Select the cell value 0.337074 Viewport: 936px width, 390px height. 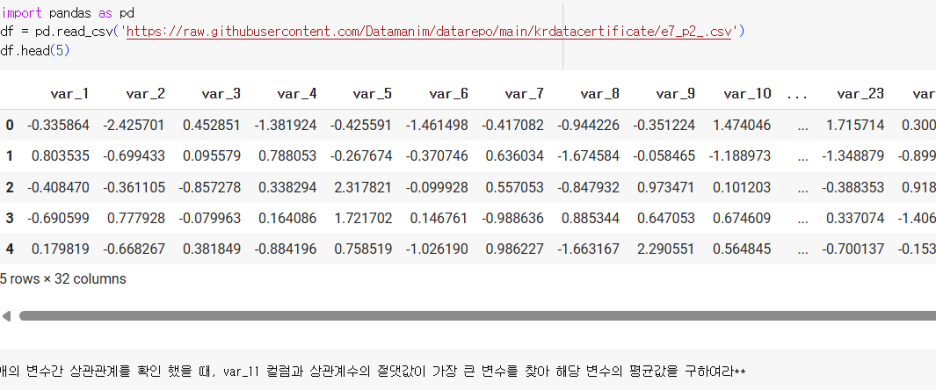855,218
